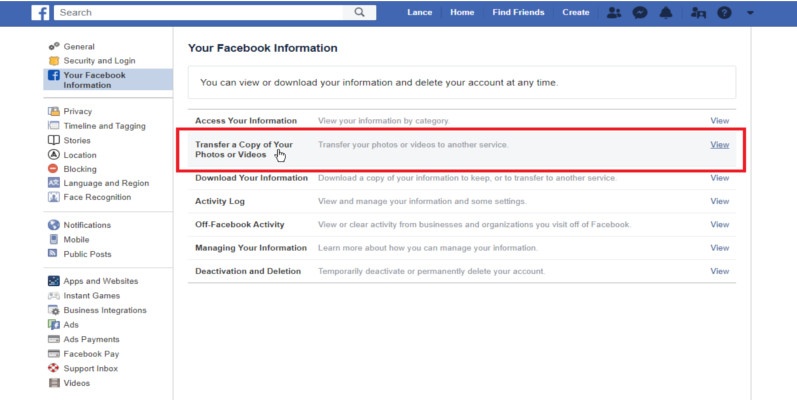Click View for Access Your Information
The image size is (797, 400).
pos(720,120)
